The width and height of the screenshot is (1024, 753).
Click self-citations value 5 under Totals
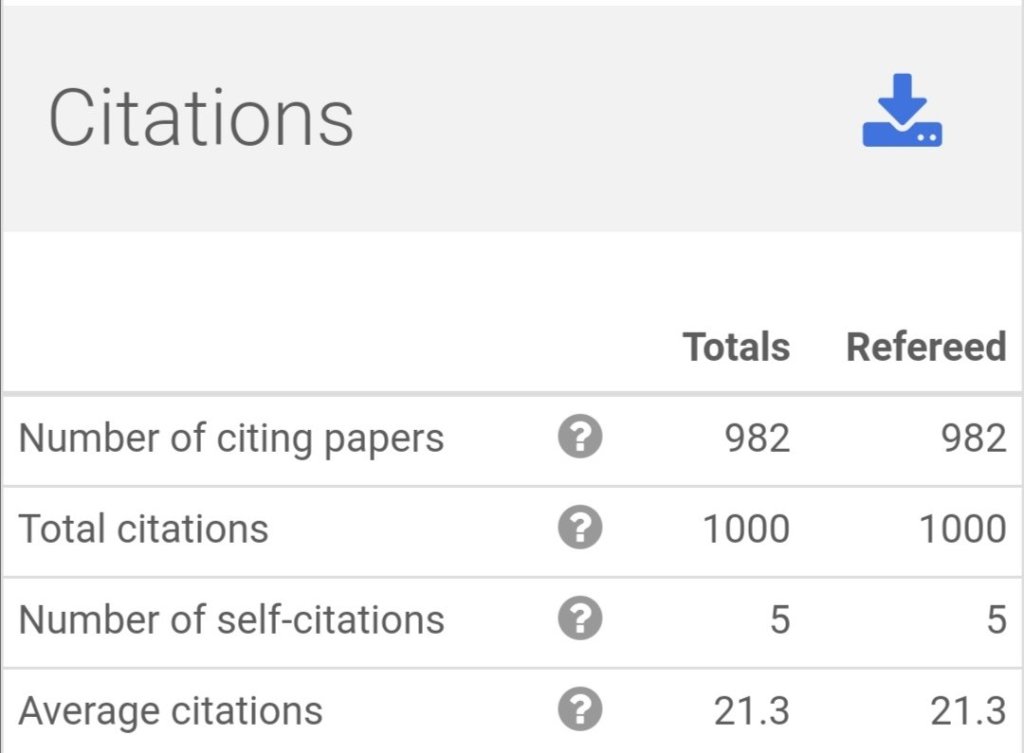780,620
